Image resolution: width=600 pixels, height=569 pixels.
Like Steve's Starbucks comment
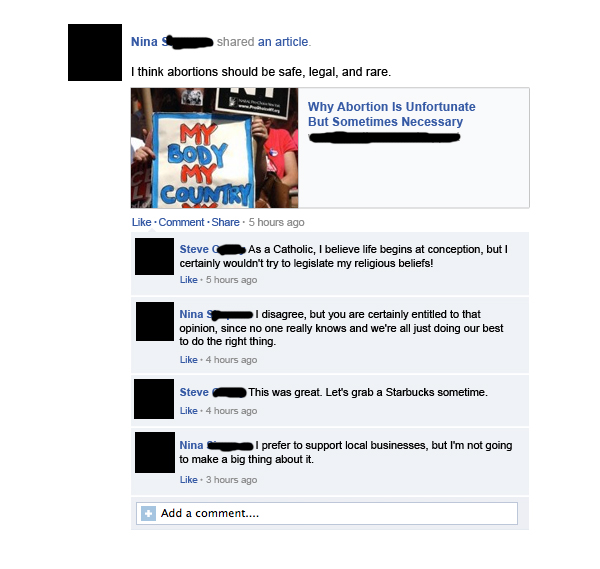click(189, 411)
